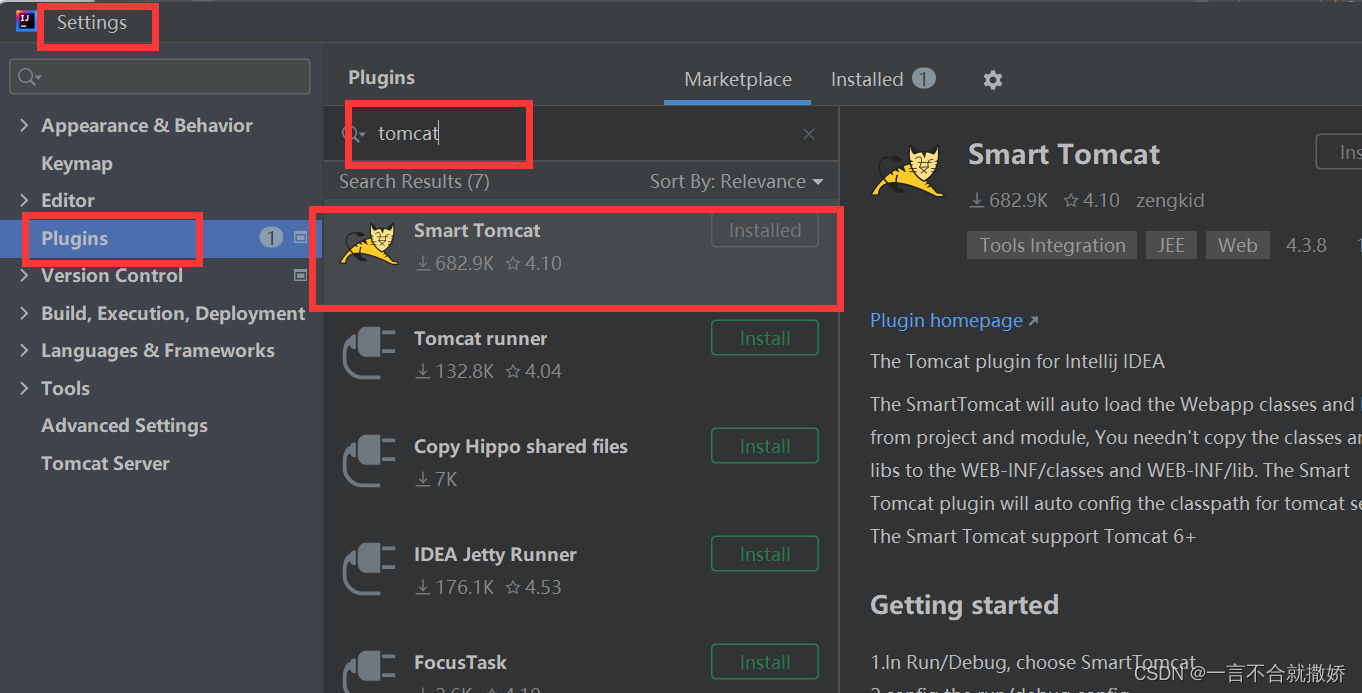Click the Copy Hippo shared files icon
Screen dimensions: 1362x693
(x=368, y=462)
